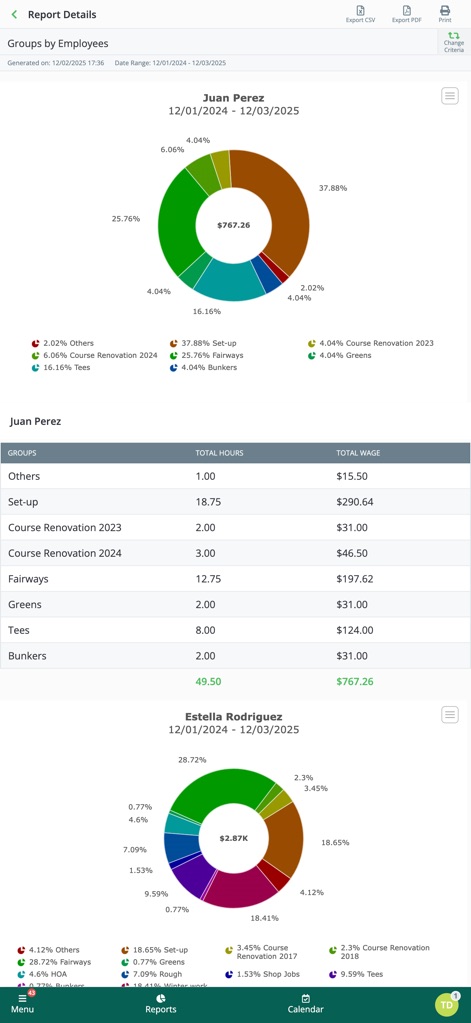
Task: Toggle 4.12% Others legend in Estella chart
Action: coord(49,949)
